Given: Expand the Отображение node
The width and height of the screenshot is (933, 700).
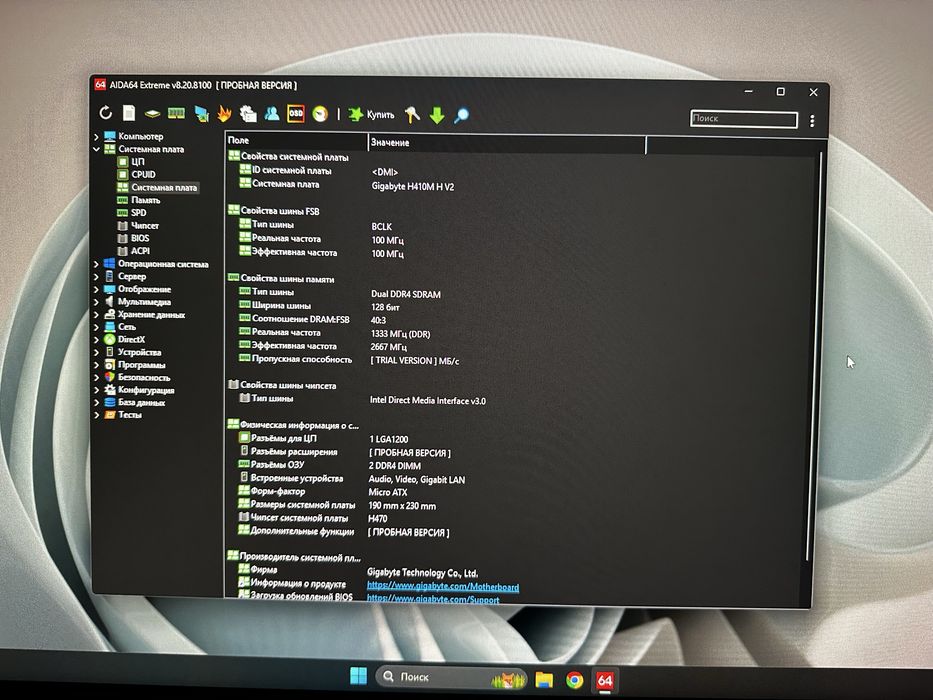Looking at the screenshot, I should [x=96, y=289].
